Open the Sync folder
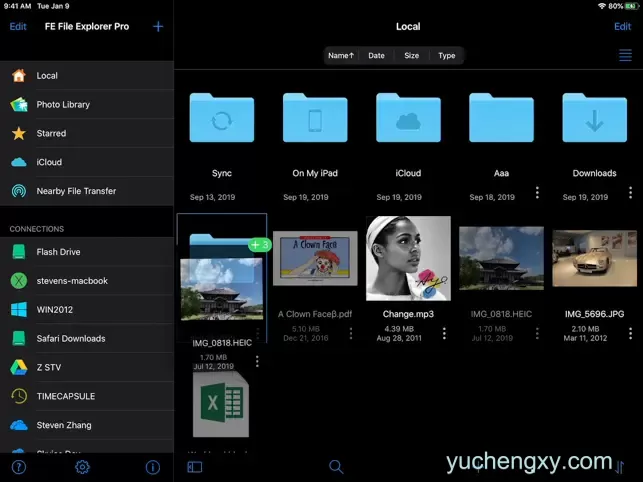643x482 pixels. (x=222, y=118)
